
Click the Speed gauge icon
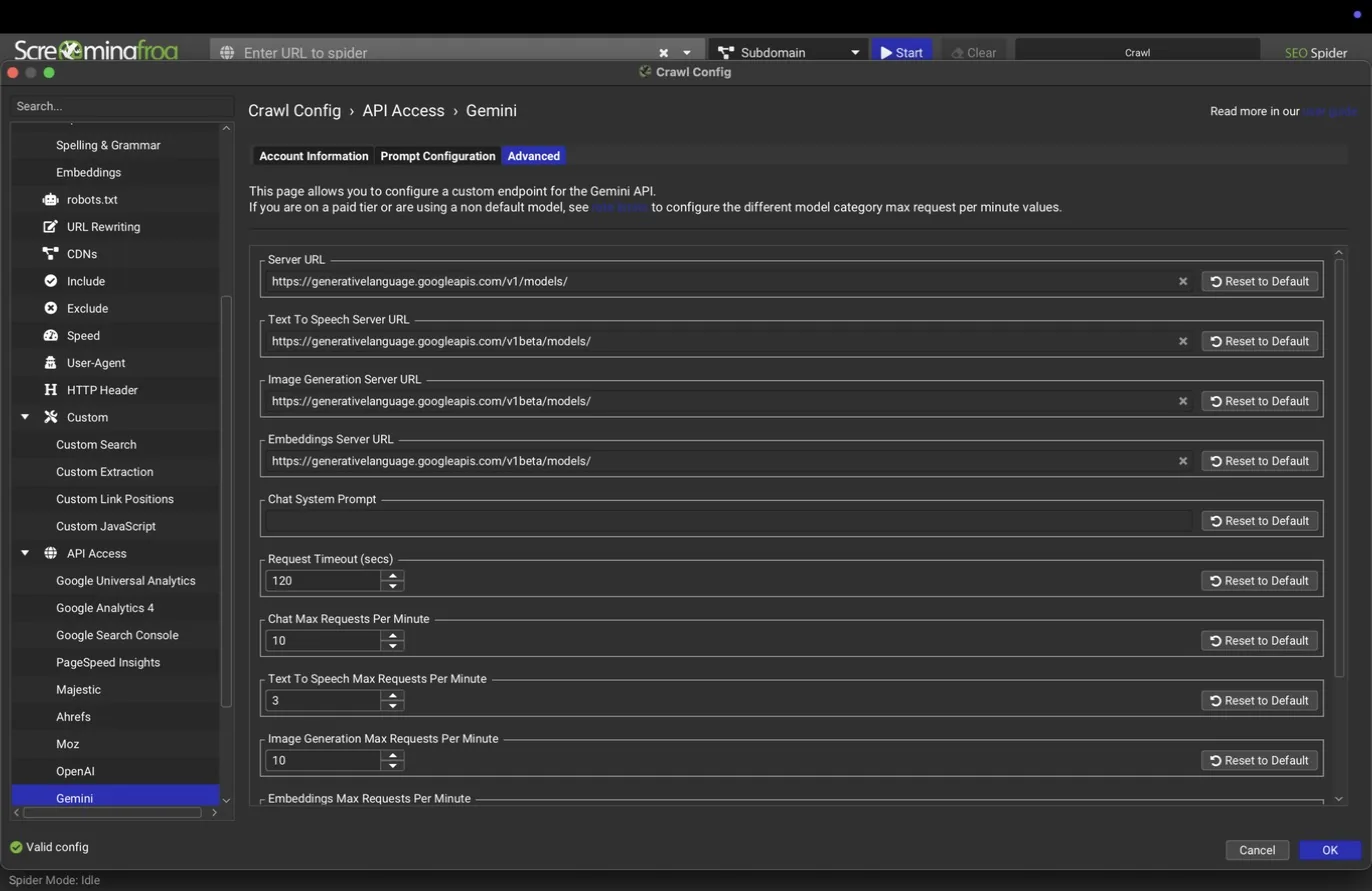click(x=50, y=335)
